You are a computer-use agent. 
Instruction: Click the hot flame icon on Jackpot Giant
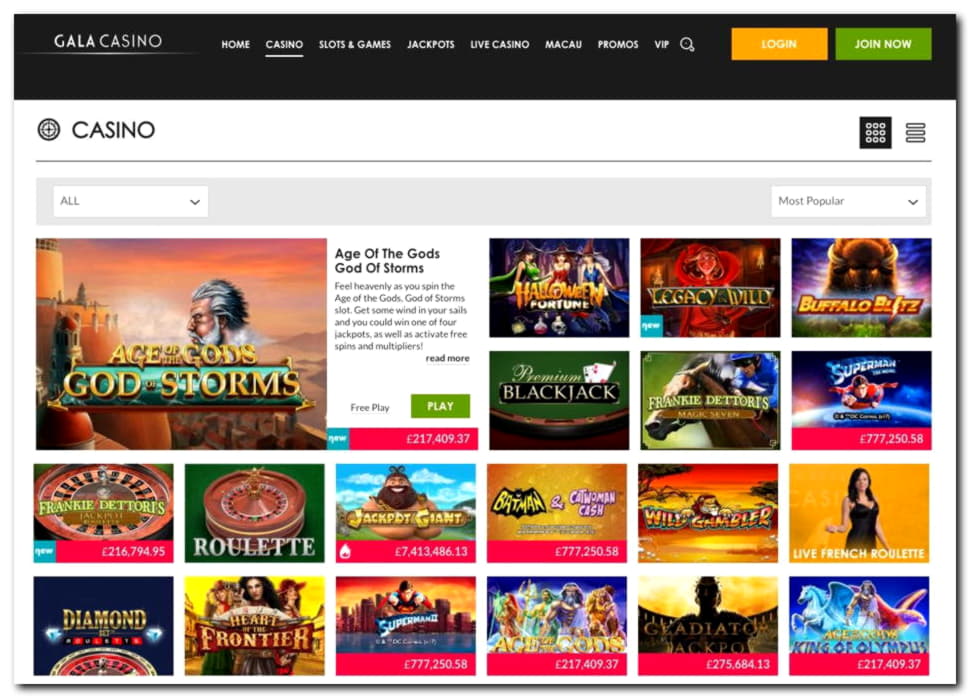coord(345,551)
